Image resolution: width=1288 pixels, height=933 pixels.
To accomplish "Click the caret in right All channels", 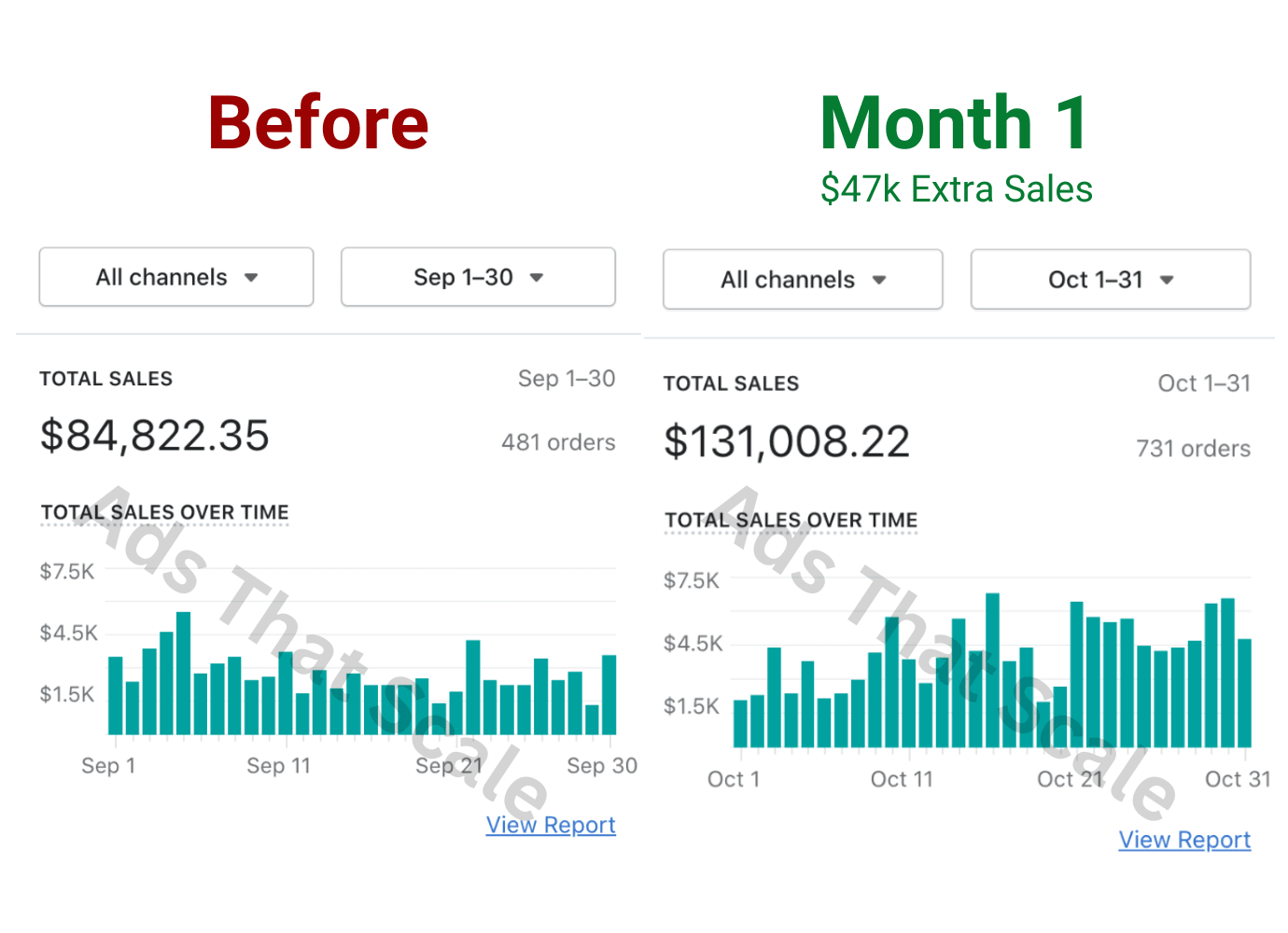I will click(879, 280).
